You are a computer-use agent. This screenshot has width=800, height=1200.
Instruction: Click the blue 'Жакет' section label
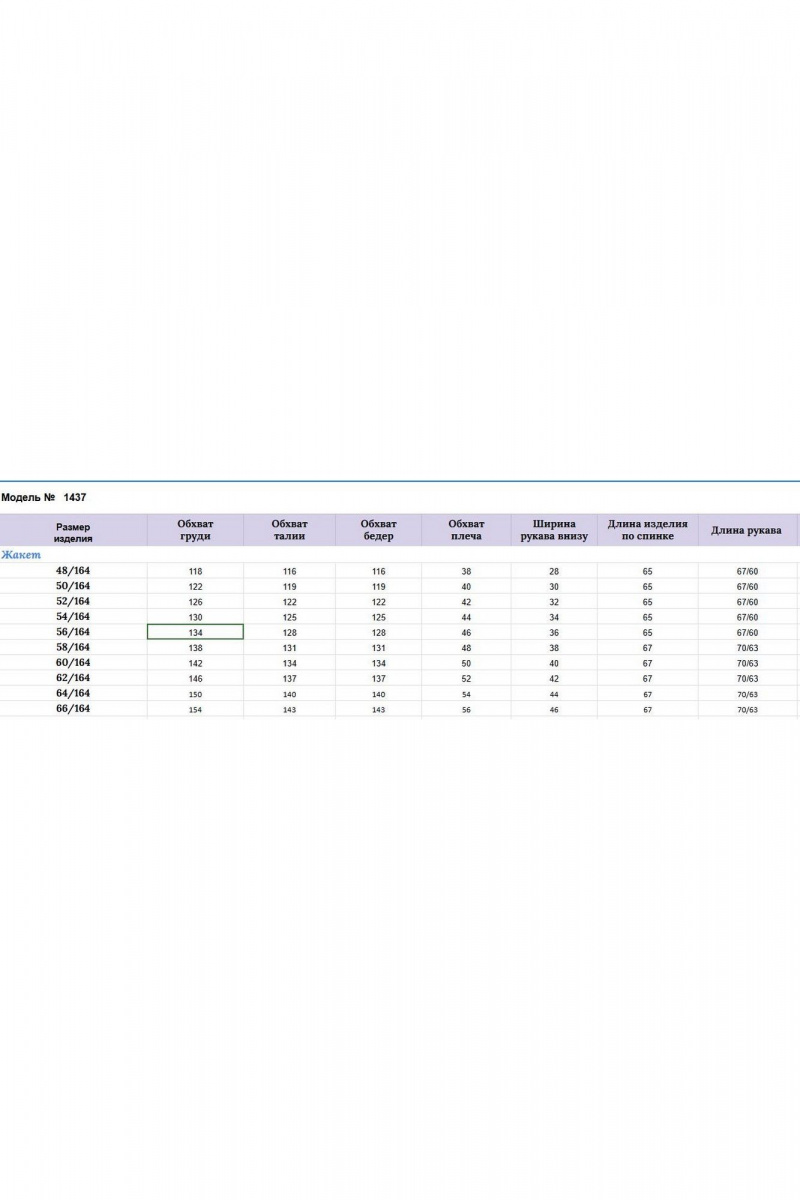pyautogui.click(x=21, y=555)
